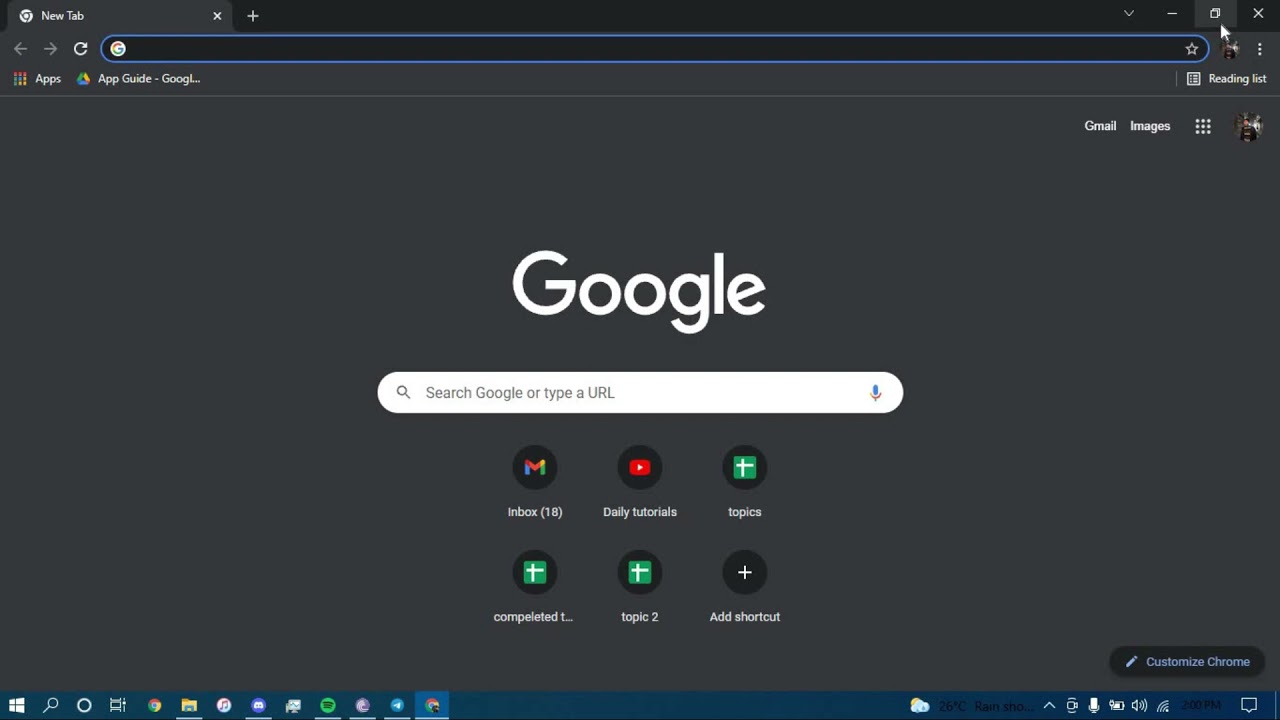Image resolution: width=1280 pixels, height=720 pixels.
Task: Open the Daily tutorials YouTube shortcut
Action: pyautogui.click(x=640, y=483)
